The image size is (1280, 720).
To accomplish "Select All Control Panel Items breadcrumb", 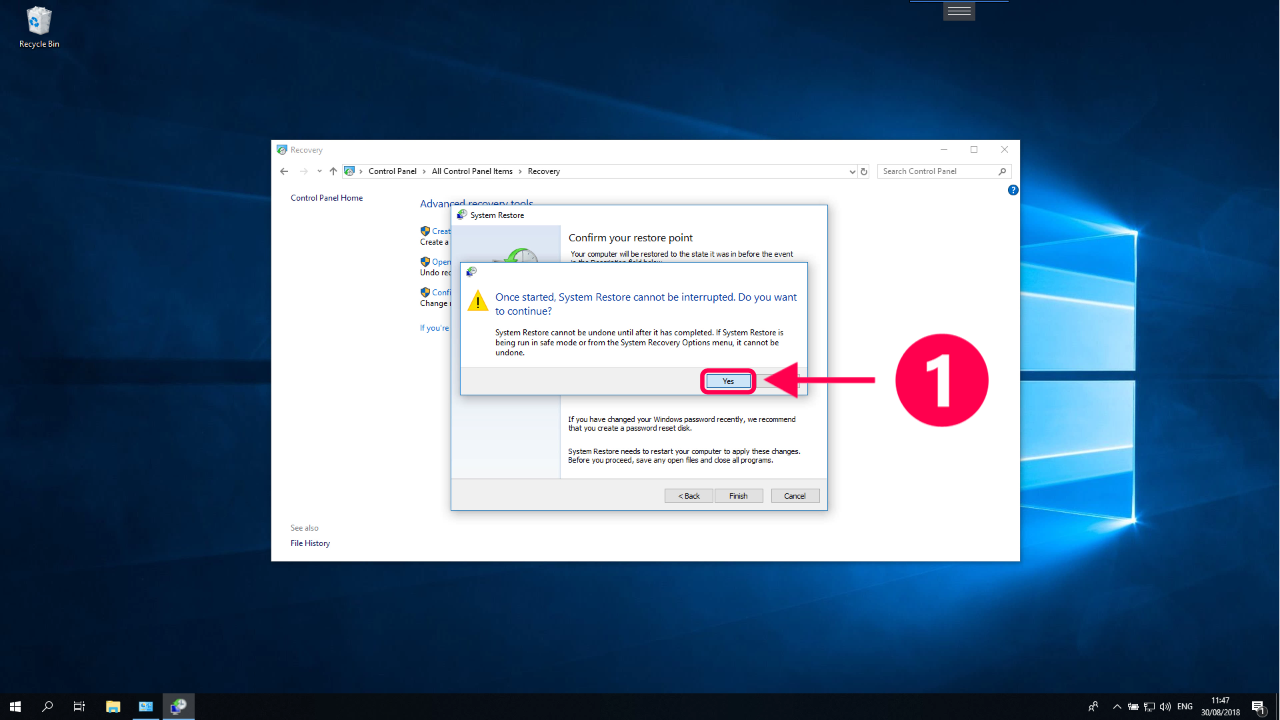I will coord(472,171).
